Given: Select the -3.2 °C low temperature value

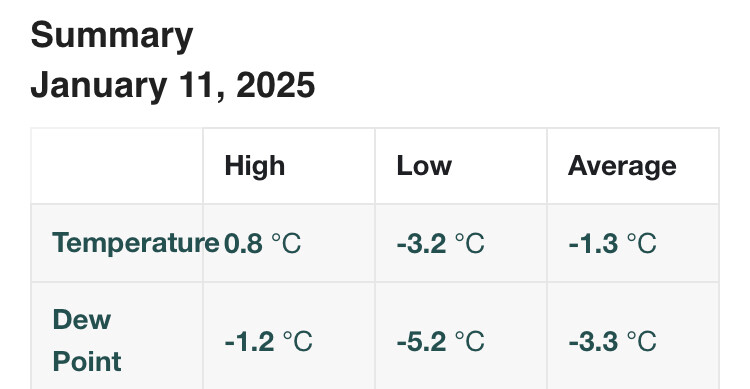Looking at the screenshot, I should point(441,244).
